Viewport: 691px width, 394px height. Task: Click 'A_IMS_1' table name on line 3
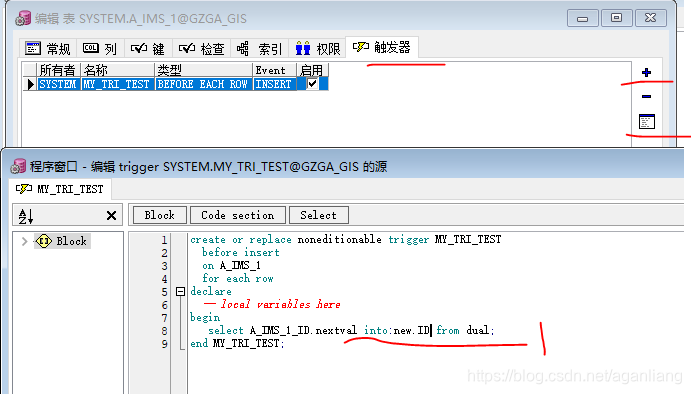(x=240, y=265)
